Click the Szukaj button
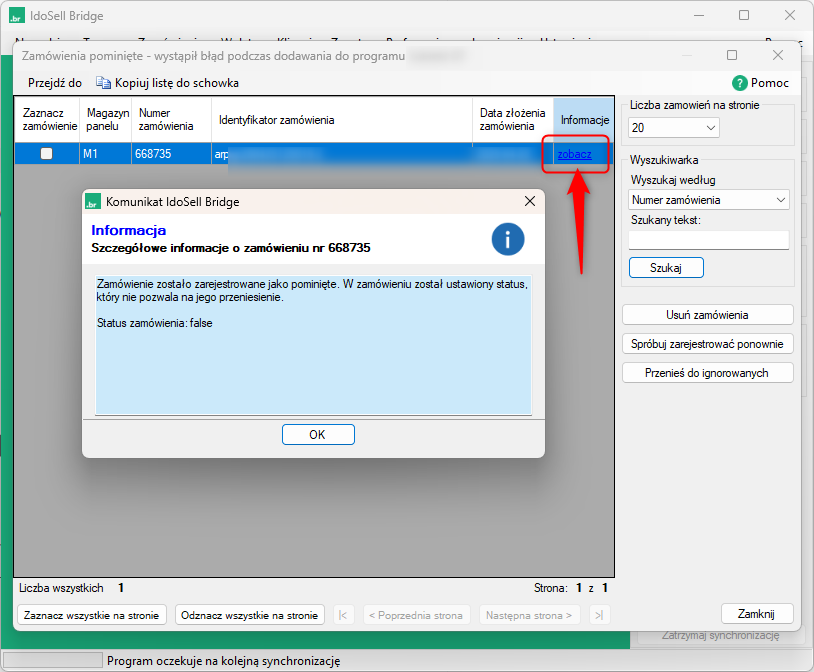 (666, 268)
